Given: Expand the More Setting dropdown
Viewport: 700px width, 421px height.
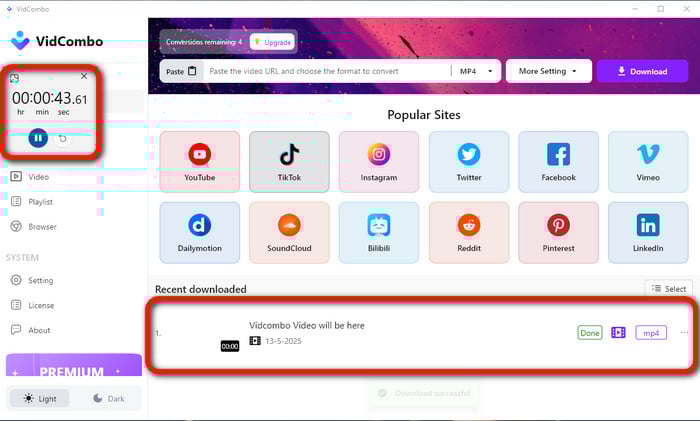Looking at the screenshot, I should coord(548,71).
